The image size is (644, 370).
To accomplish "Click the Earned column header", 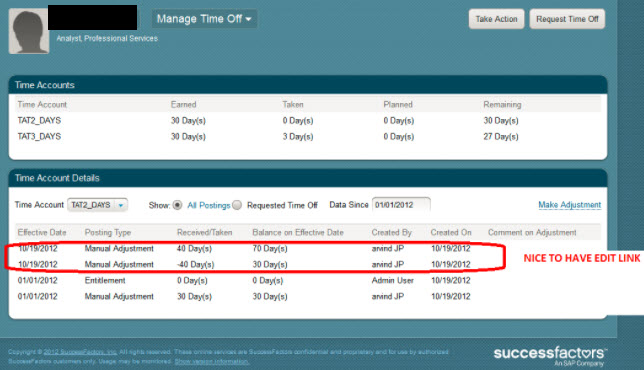I will tap(183, 105).
